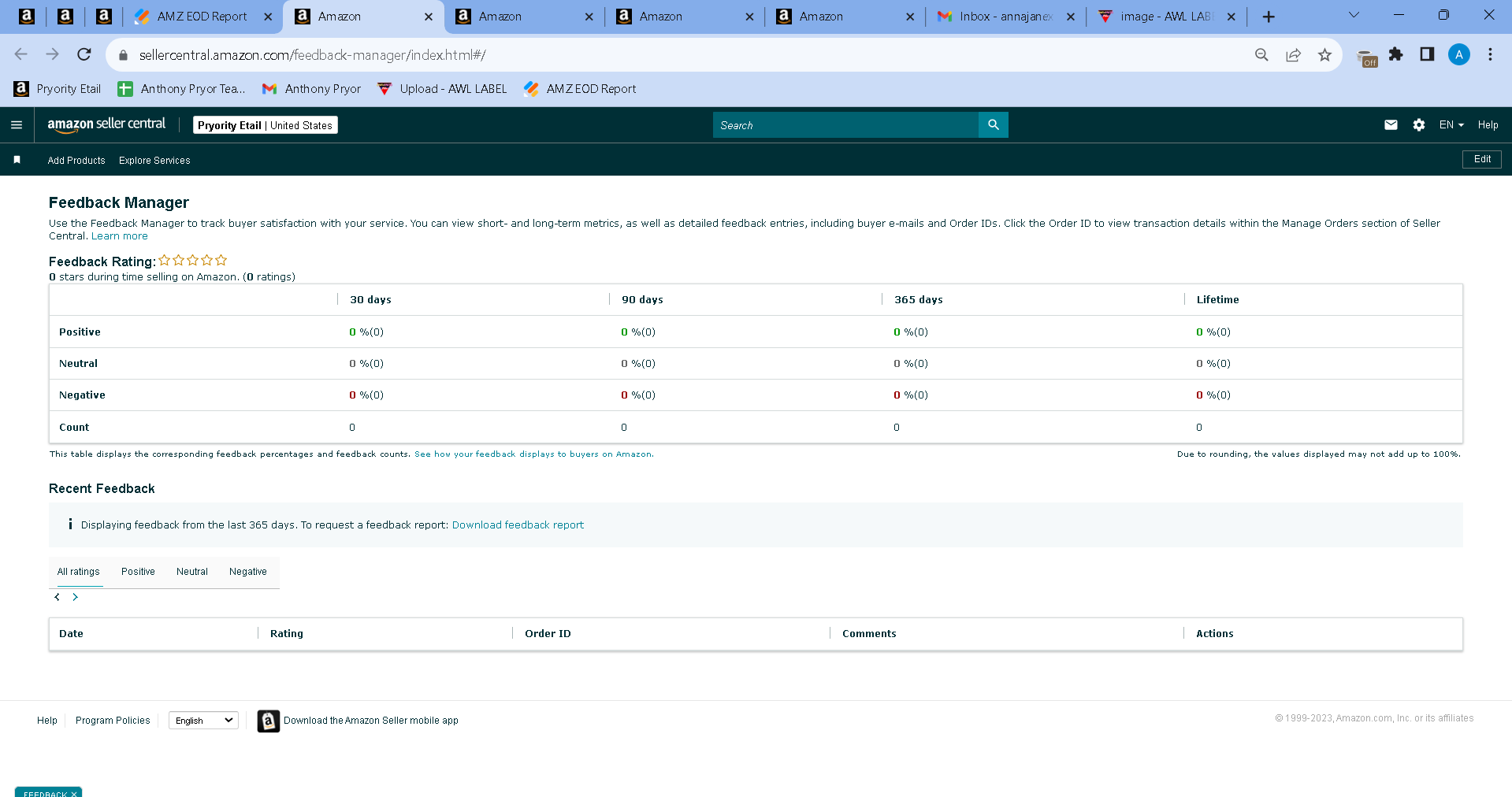Screen dimensions: 1512x797
Task: Switch to the Inbox - annajane tab
Action: tap(1006, 17)
